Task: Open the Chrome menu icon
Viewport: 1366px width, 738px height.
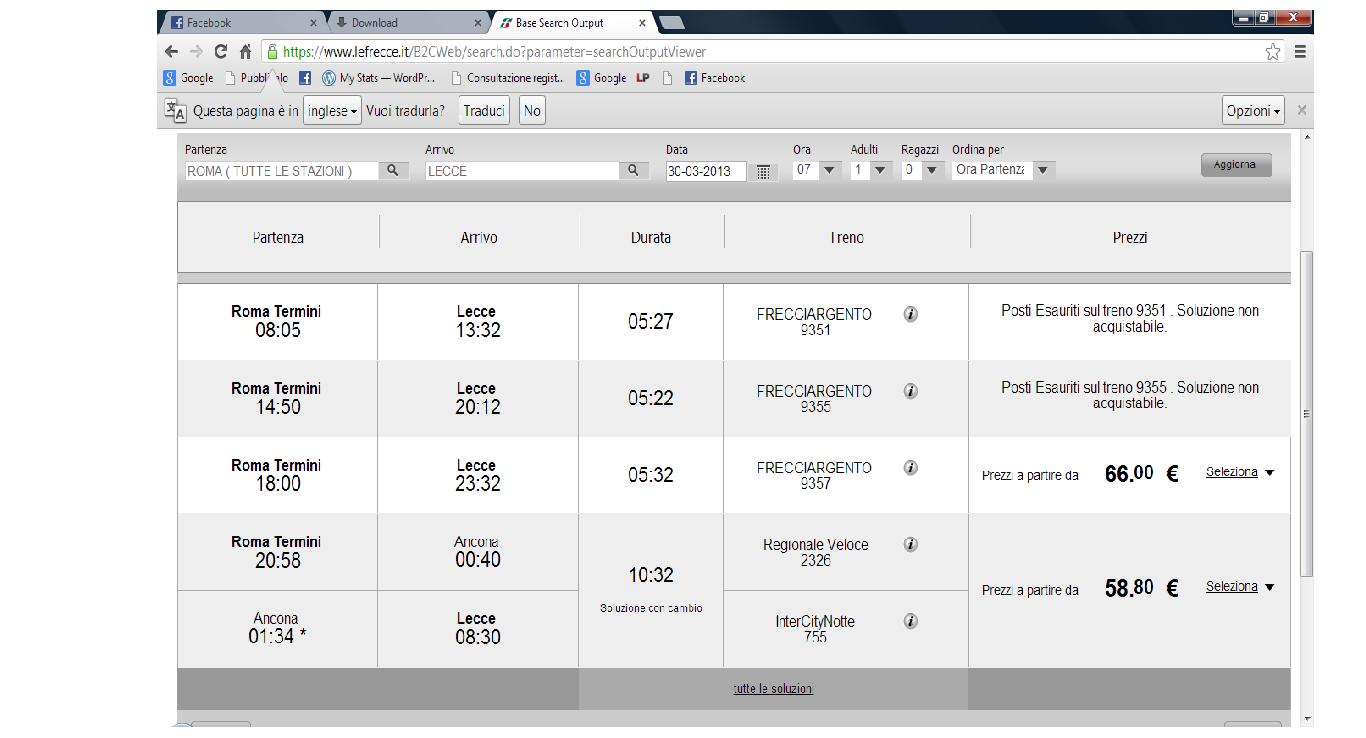Action: click(1300, 52)
